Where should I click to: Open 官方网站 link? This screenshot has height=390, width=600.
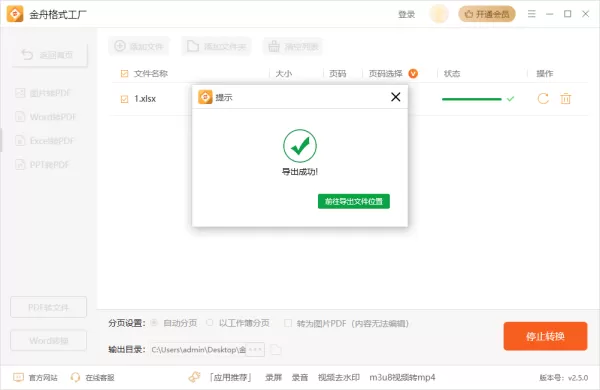(x=43, y=378)
